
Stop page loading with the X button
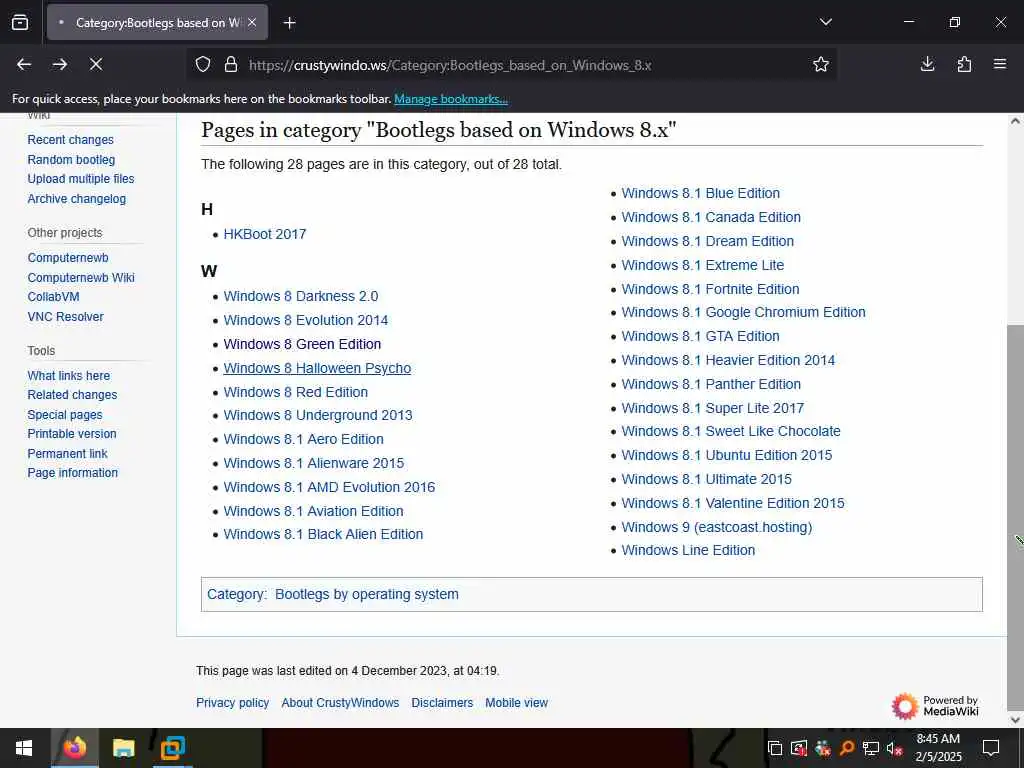click(x=95, y=64)
